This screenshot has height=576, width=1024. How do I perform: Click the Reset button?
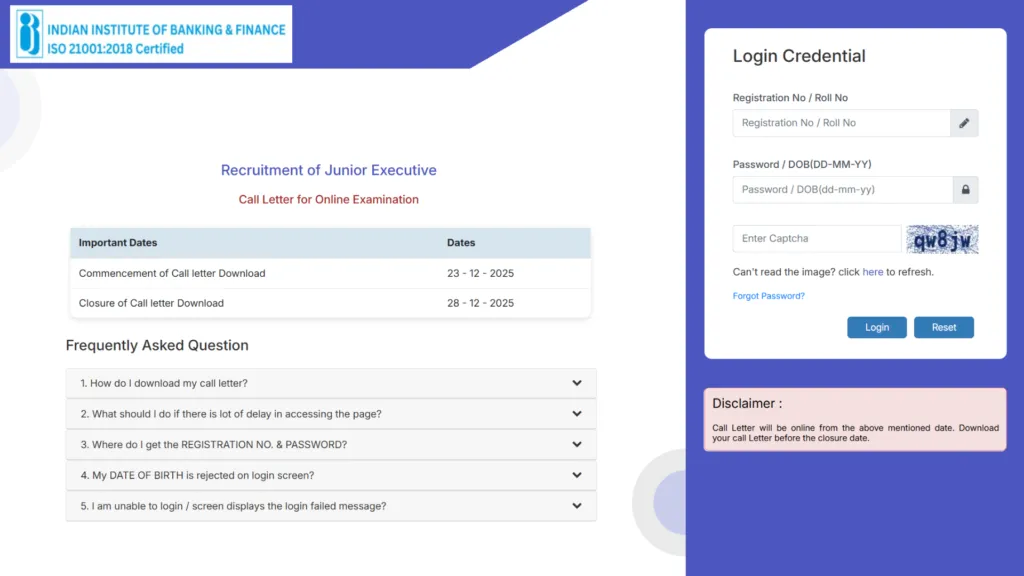[943, 327]
